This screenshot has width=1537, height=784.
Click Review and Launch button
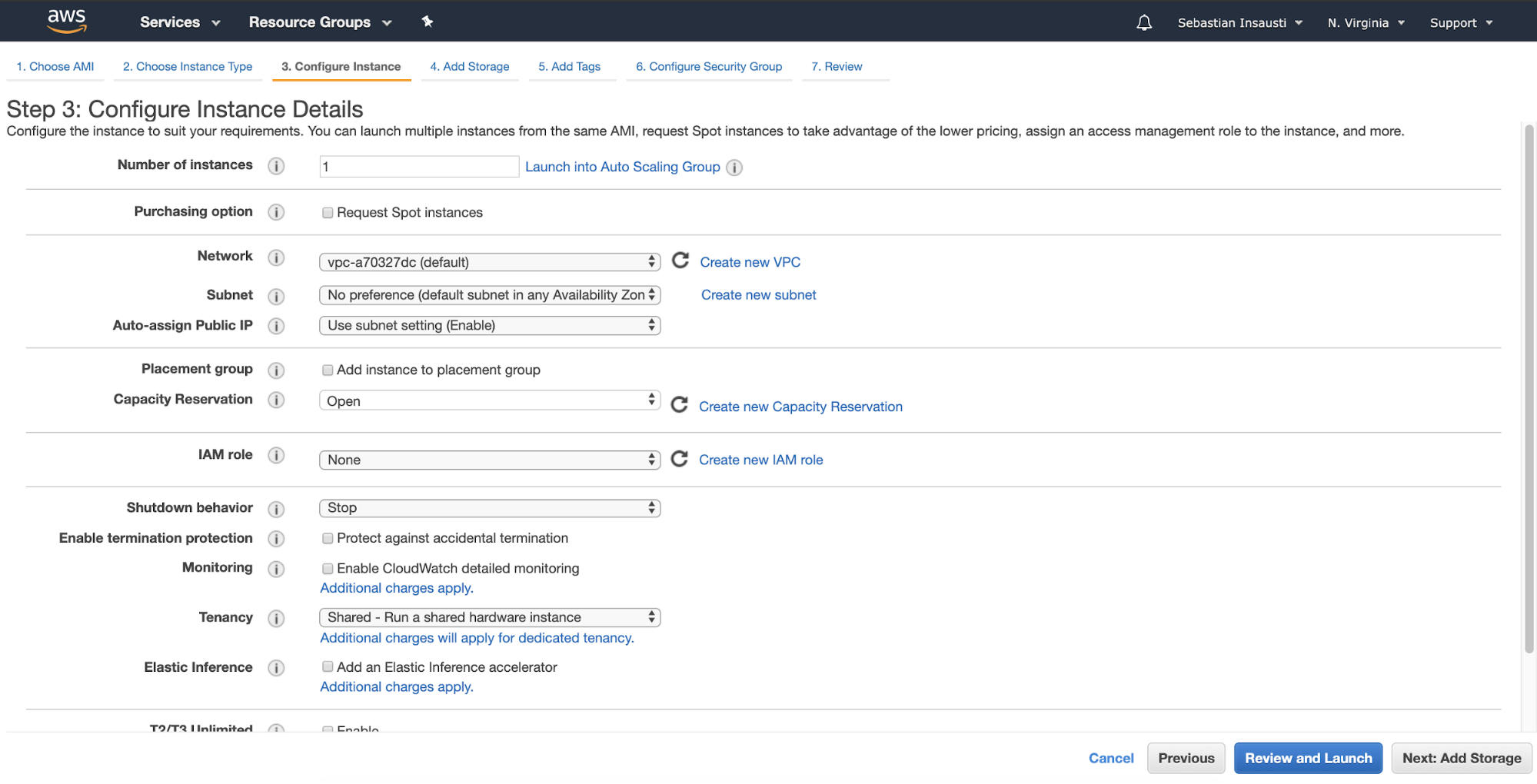1309,758
